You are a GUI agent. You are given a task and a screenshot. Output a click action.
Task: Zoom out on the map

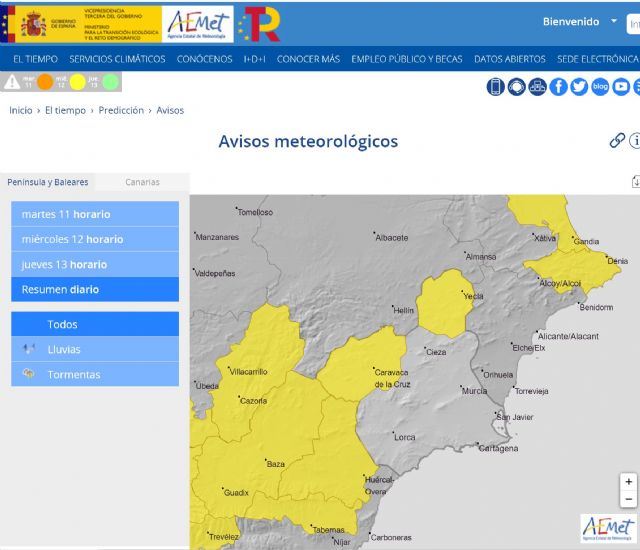coord(628,499)
